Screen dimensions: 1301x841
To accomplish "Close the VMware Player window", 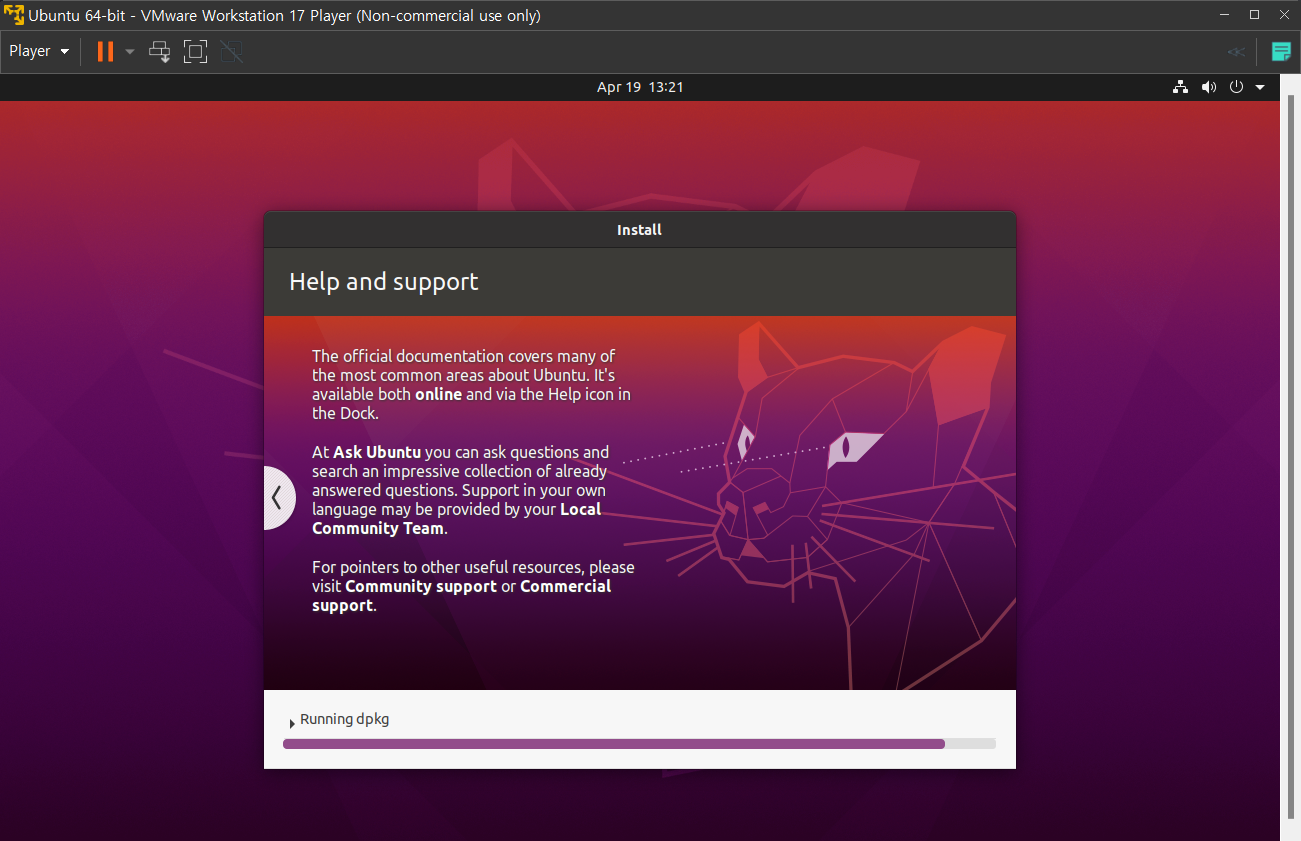I will click(x=1284, y=15).
